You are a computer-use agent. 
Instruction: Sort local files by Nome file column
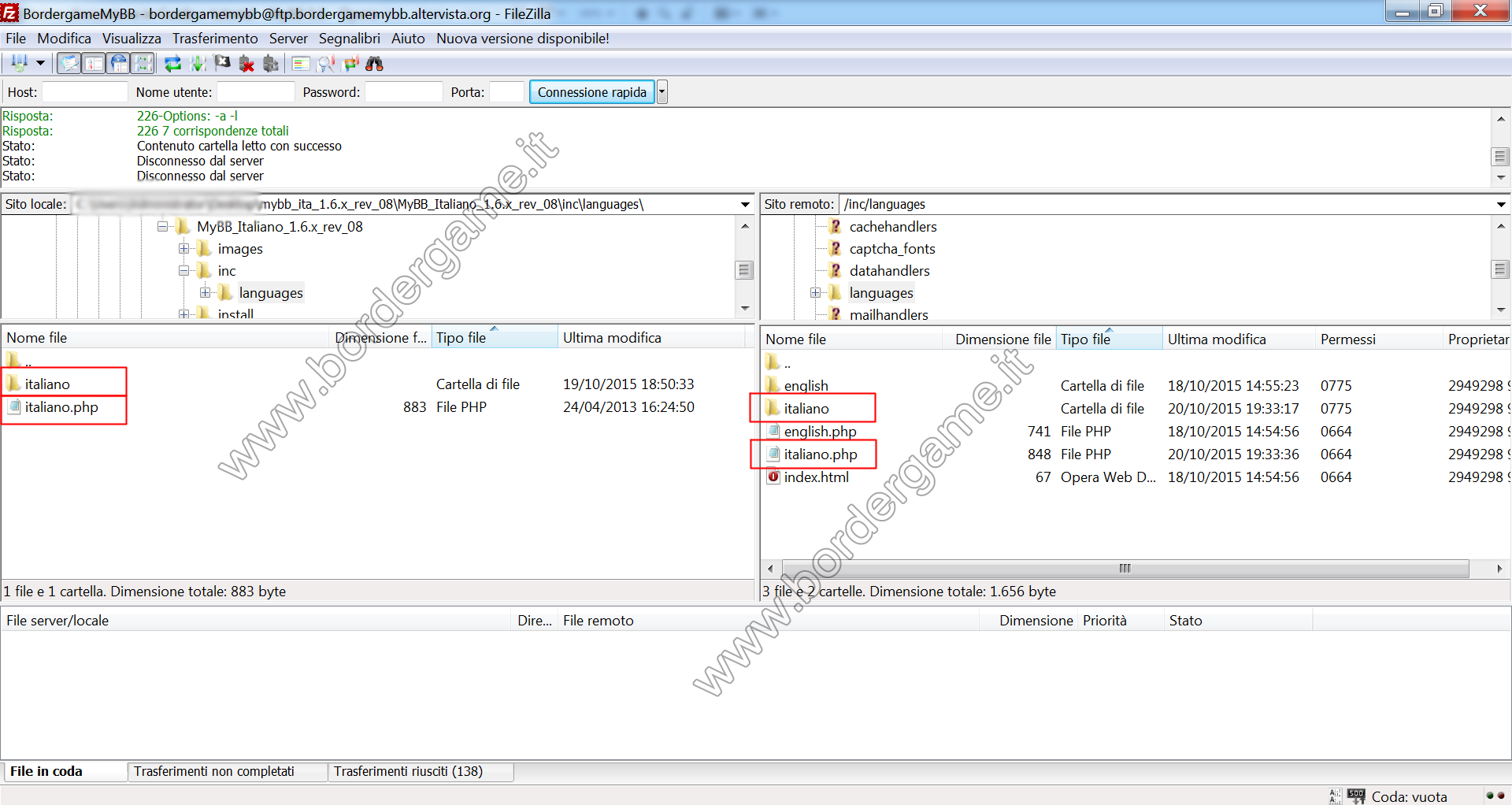[165, 338]
